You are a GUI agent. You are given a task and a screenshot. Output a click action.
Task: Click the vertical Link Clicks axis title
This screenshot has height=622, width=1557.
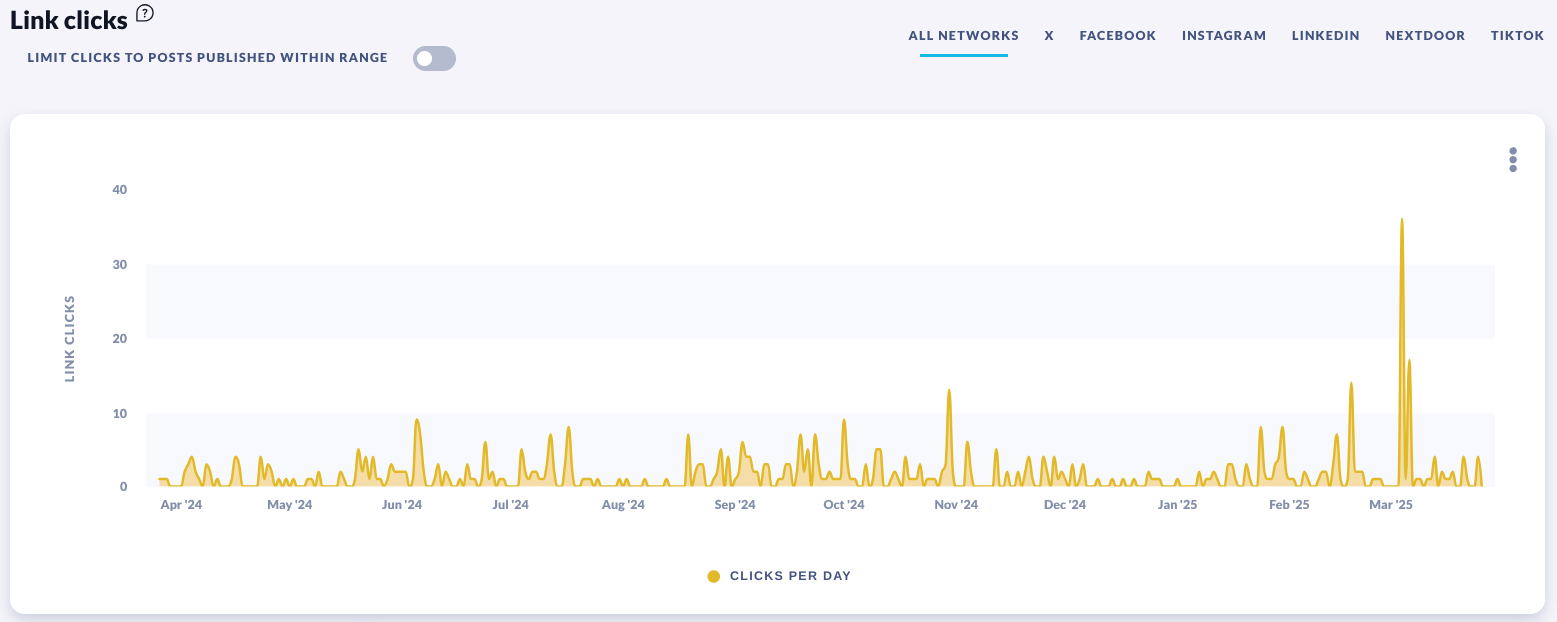(x=70, y=338)
